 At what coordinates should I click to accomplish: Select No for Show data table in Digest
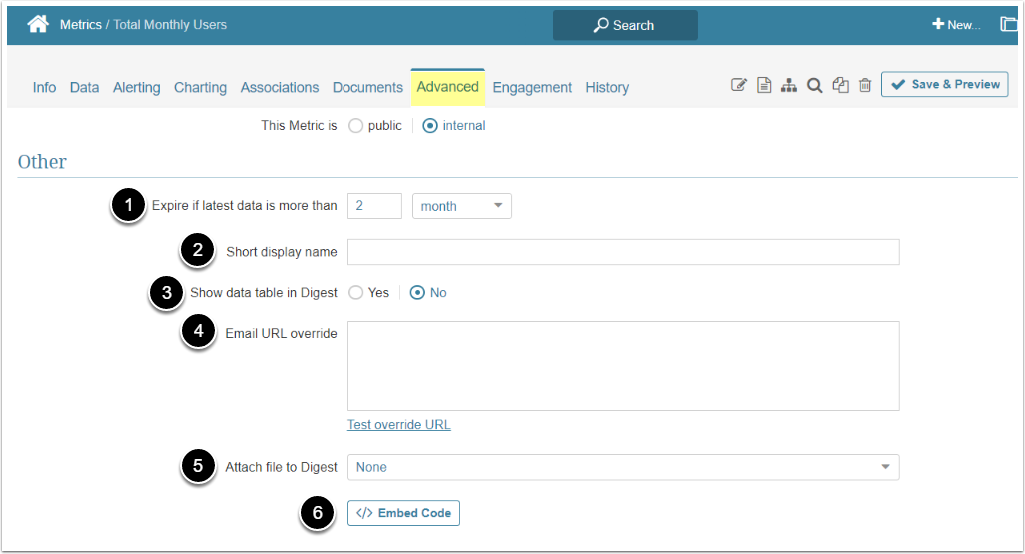click(x=418, y=293)
